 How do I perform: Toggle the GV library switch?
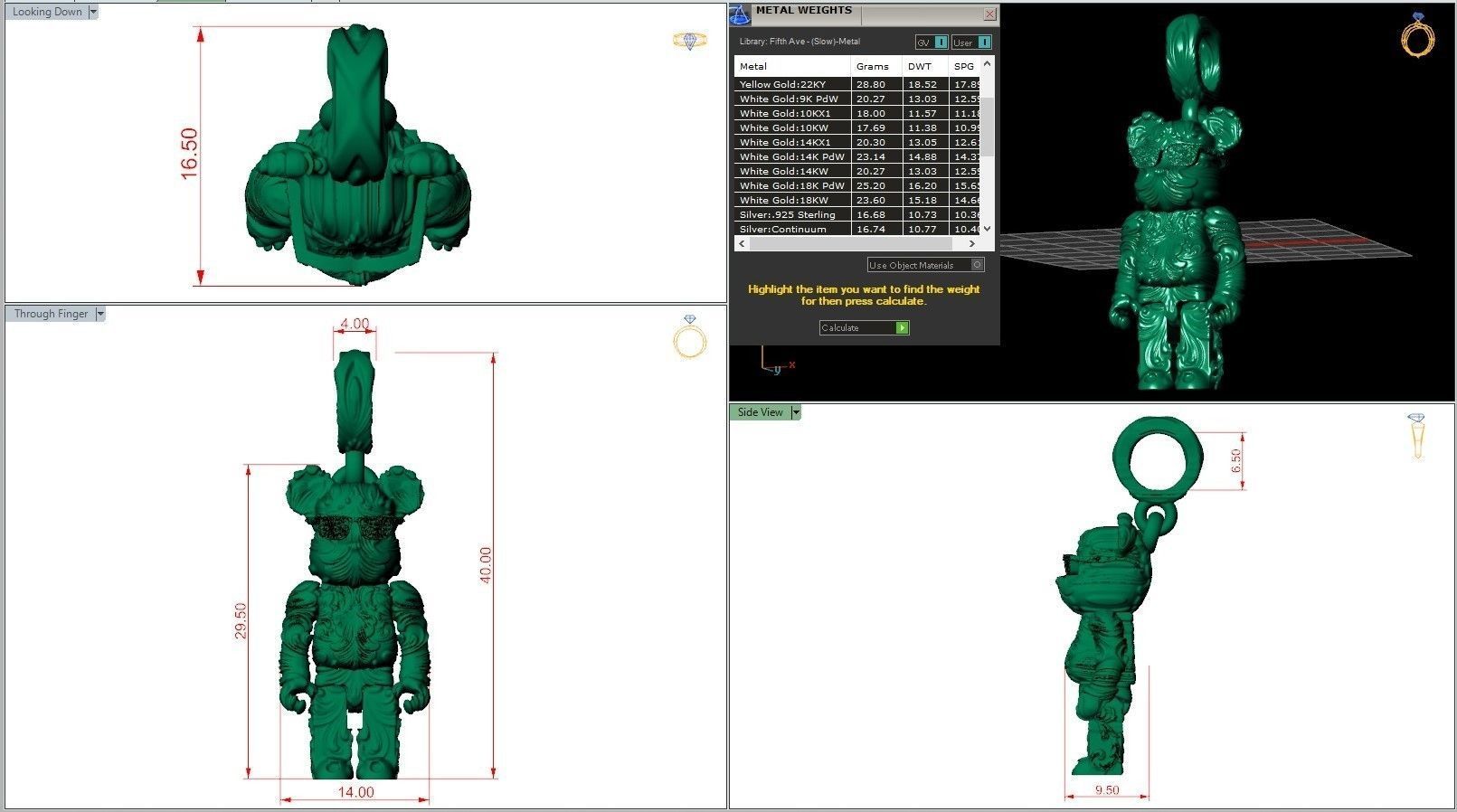pos(932,42)
